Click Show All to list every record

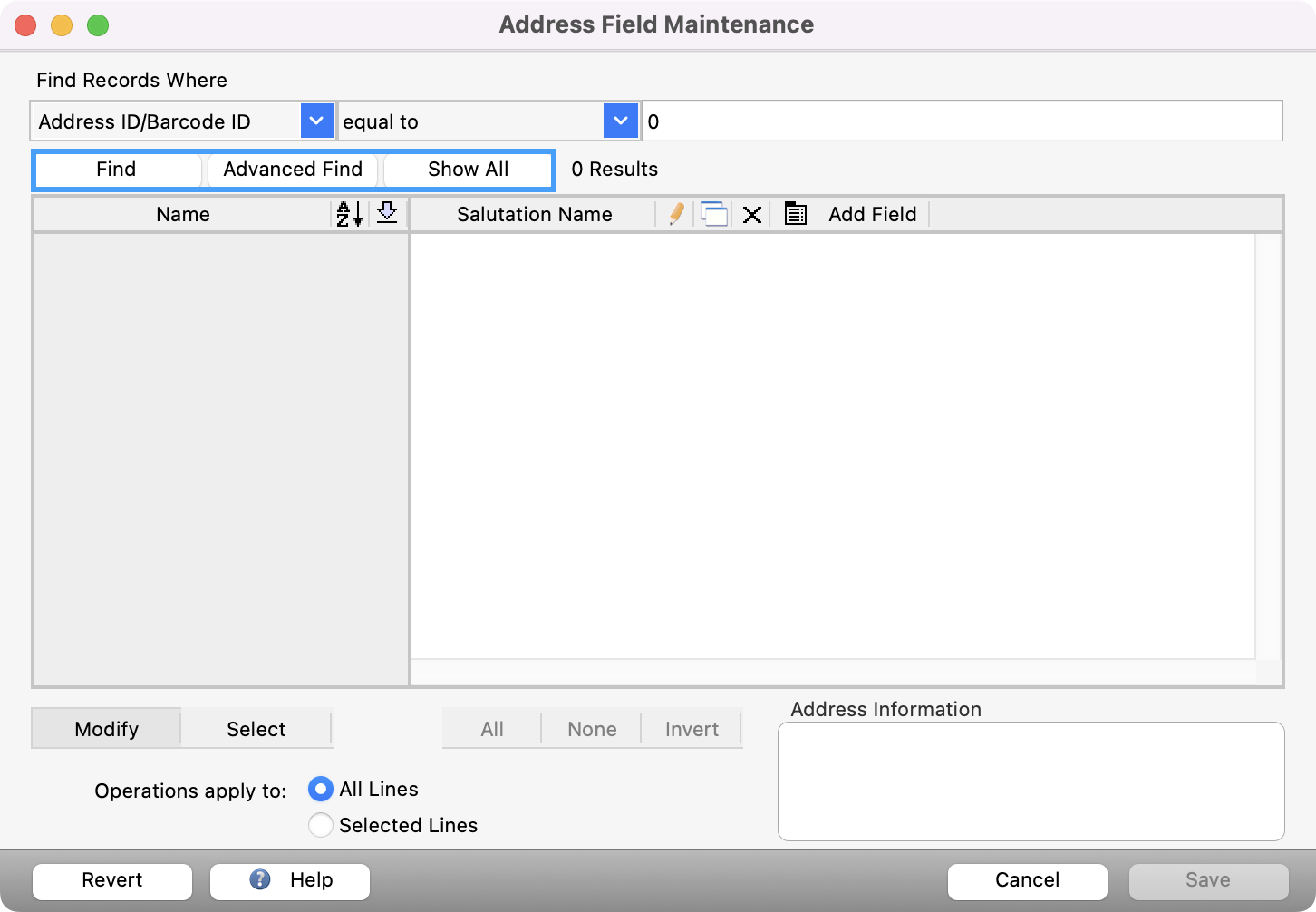468,170
